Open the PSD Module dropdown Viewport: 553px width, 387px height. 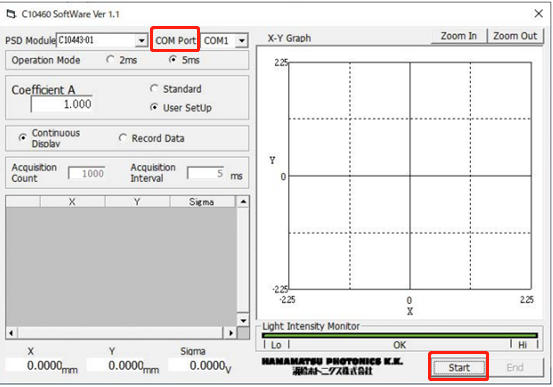[x=141, y=41]
